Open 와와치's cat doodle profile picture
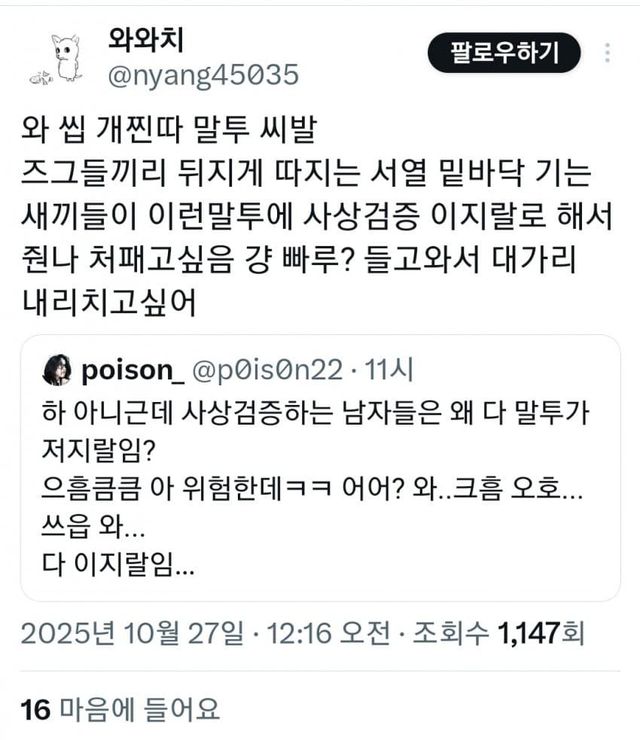This screenshot has height=740, width=640. [56, 59]
